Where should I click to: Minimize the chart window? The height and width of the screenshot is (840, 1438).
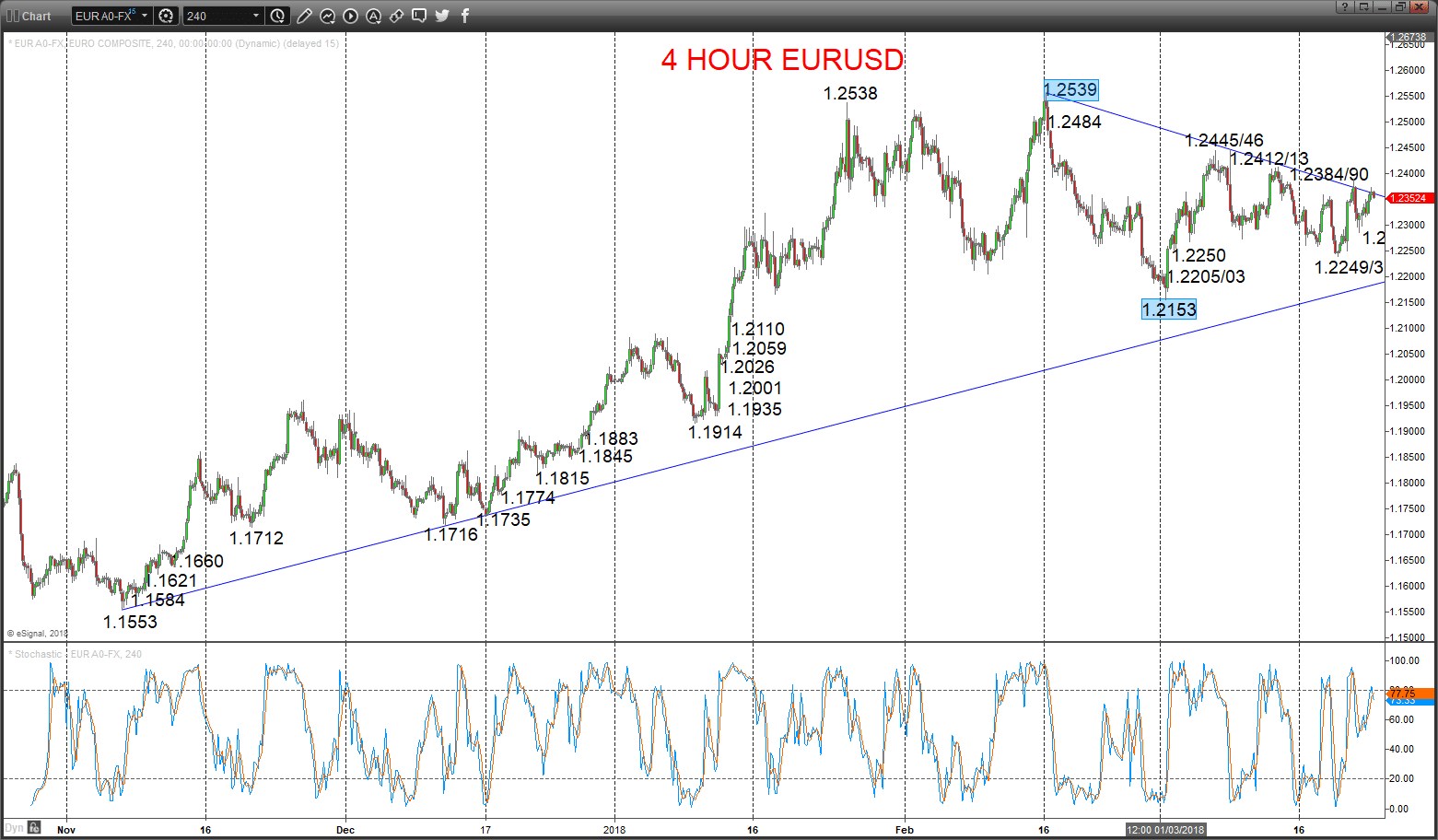click(x=1383, y=6)
